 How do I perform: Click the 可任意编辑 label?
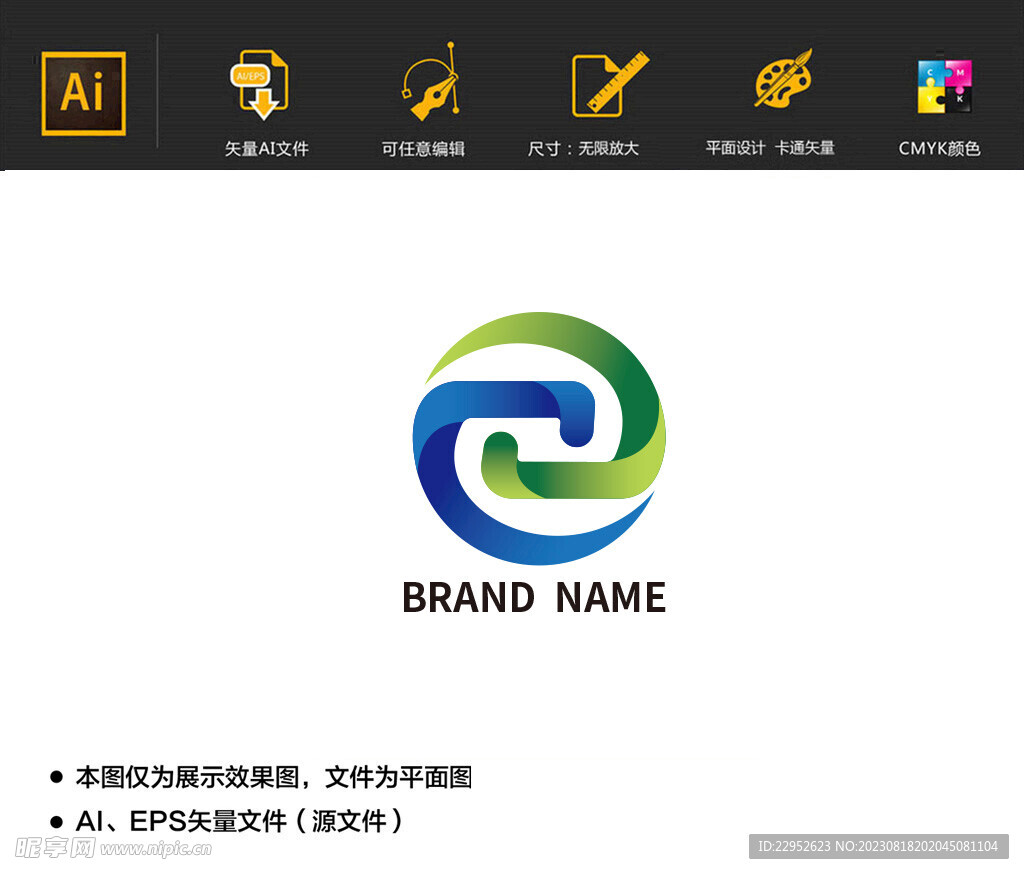(424, 147)
